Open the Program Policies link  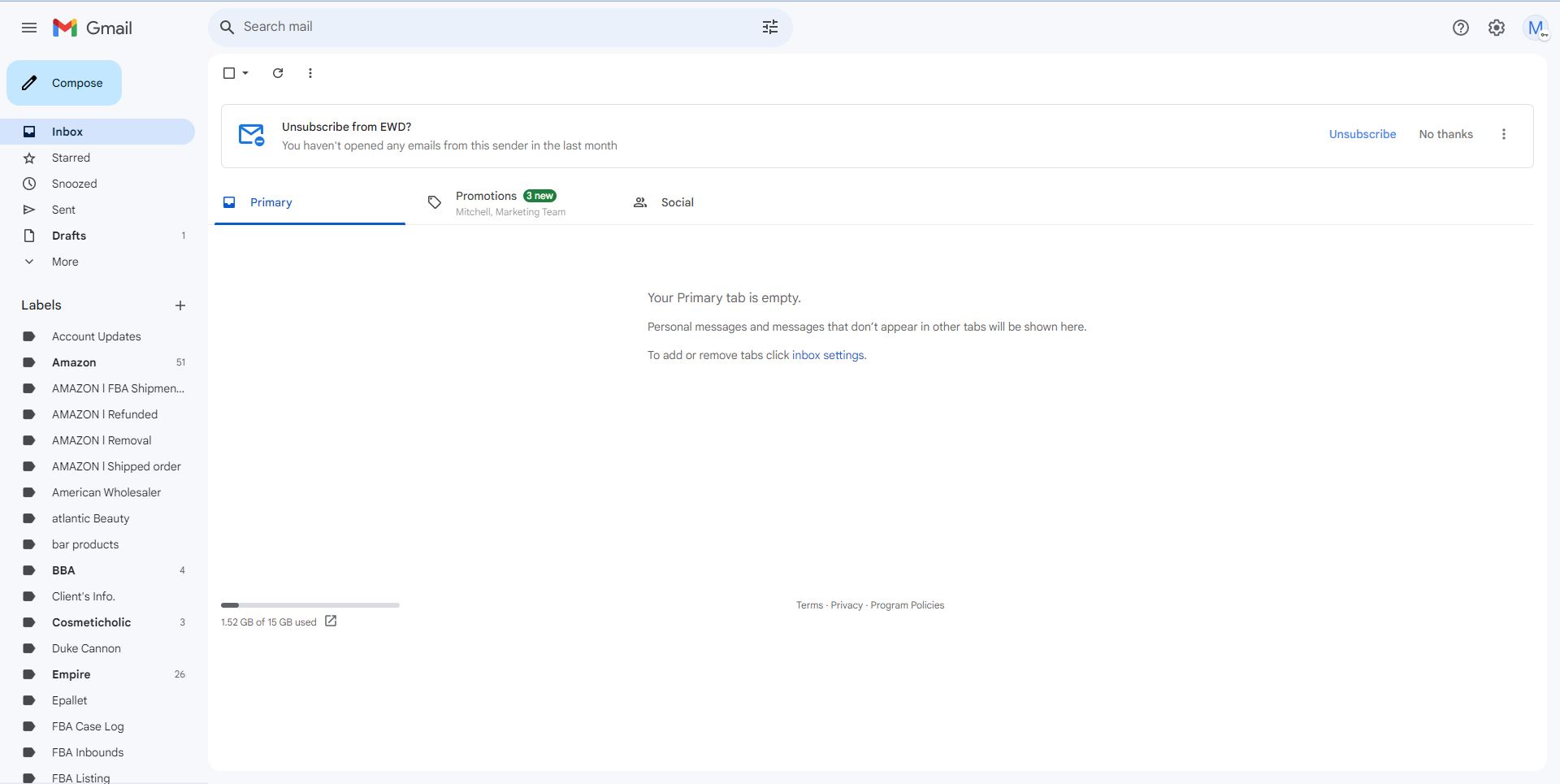tap(907, 605)
